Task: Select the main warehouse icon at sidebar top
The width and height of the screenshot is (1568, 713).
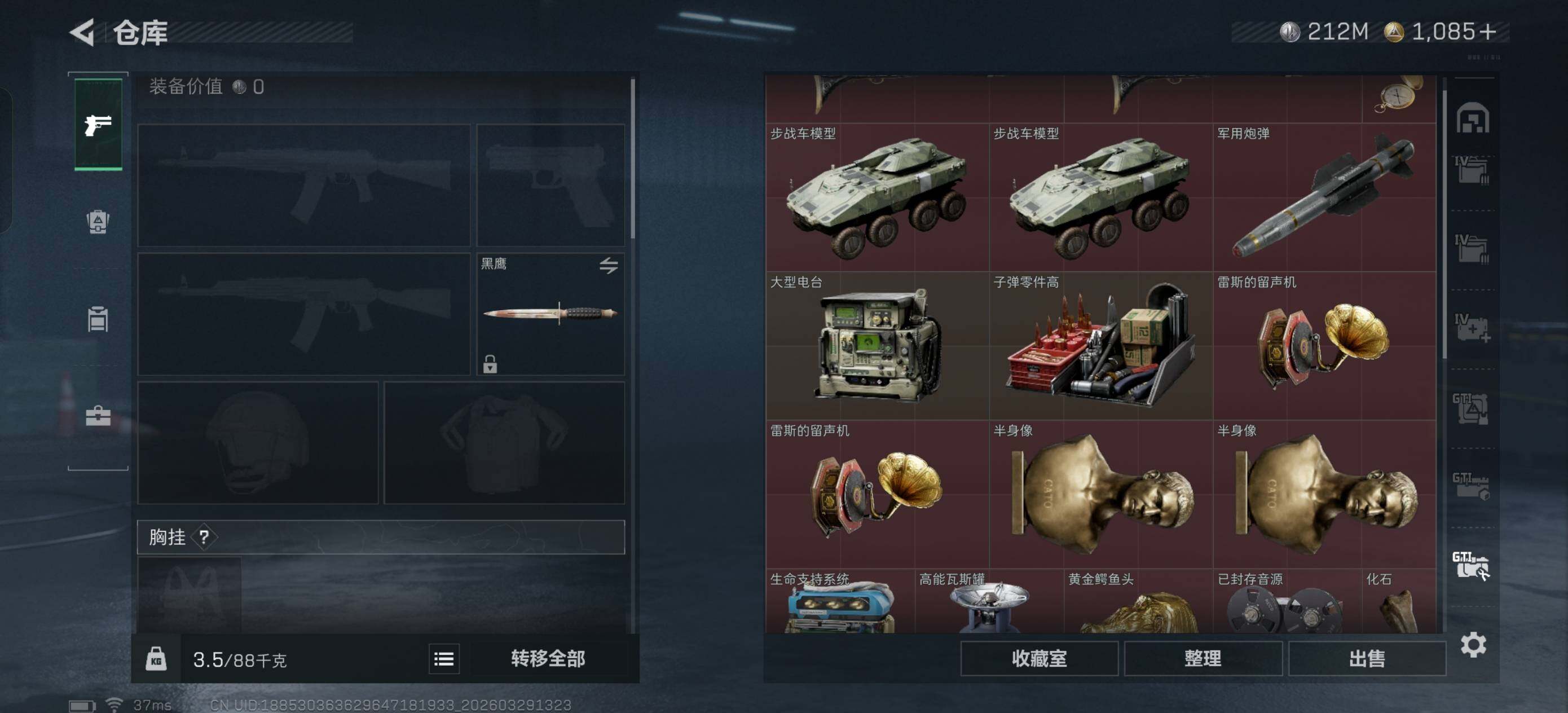Action: pyautogui.click(x=1473, y=117)
